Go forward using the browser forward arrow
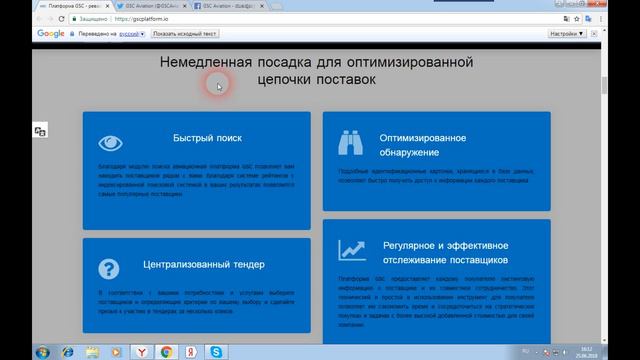640x360 pixels. (x=50, y=19)
